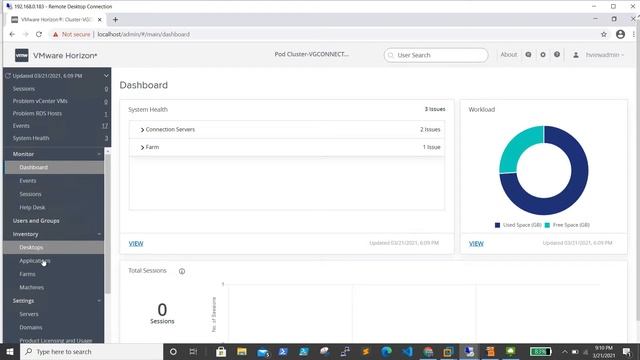Open Domains under Settings
The width and height of the screenshot is (640, 360).
31,327
